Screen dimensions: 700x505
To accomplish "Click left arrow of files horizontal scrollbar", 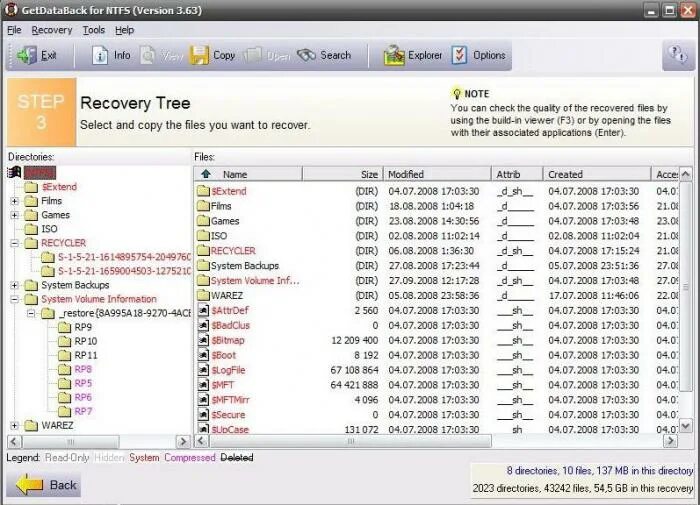I will [x=201, y=441].
